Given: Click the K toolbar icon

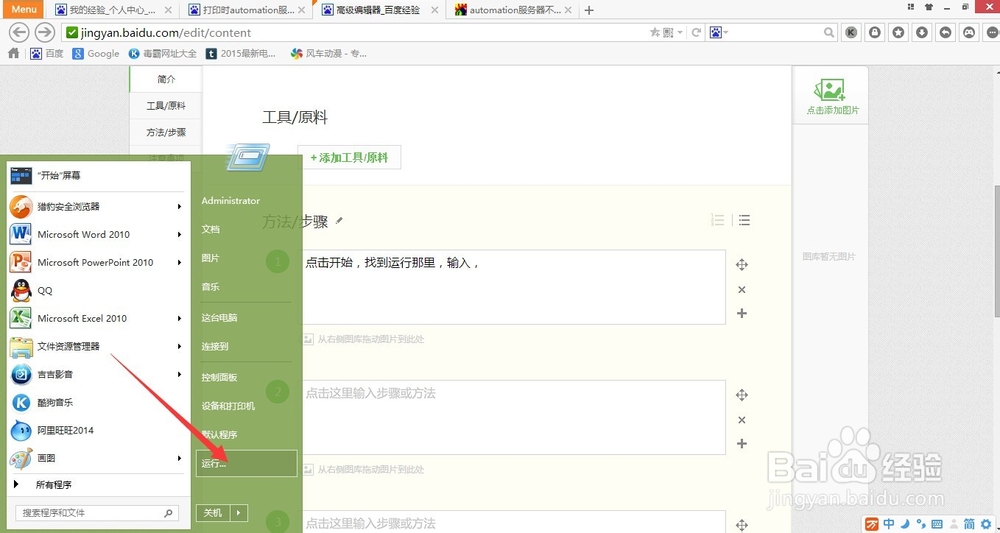Looking at the screenshot, I should tap(851, 33).
